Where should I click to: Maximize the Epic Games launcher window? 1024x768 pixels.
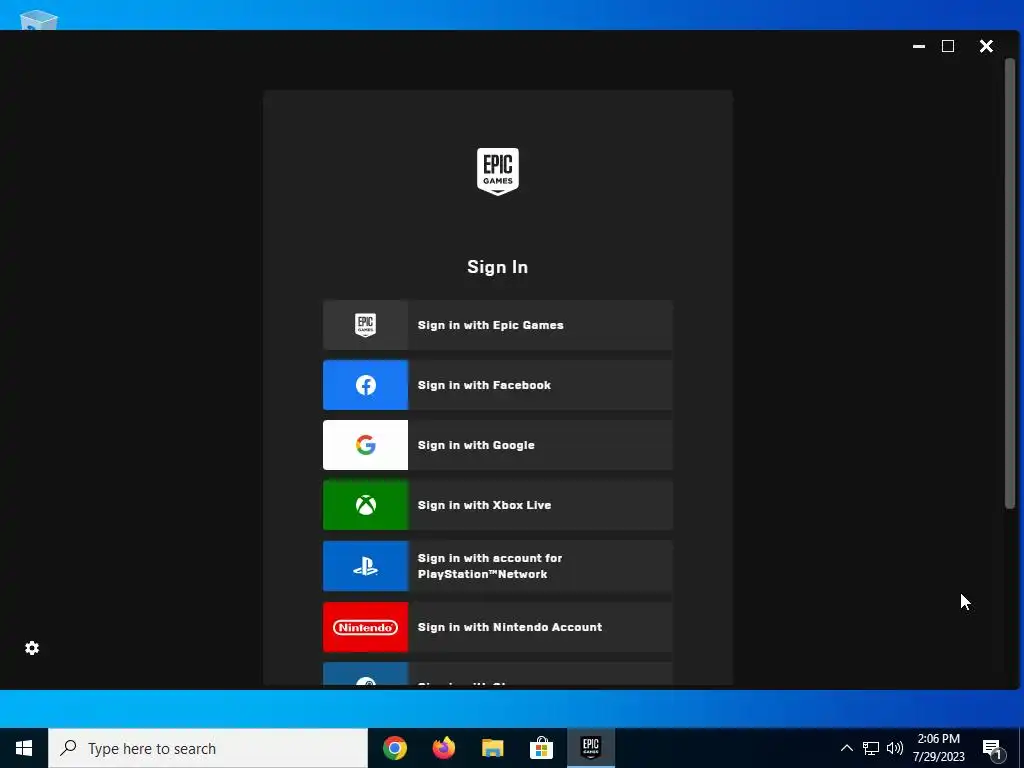[x=948, y=46]
